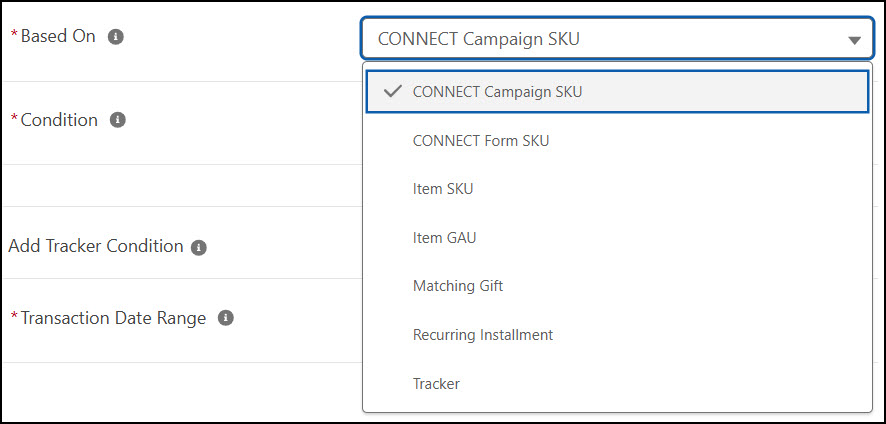Click the Transaction Date Range label
Screen dimensions: 886x424
pos(114,318)
